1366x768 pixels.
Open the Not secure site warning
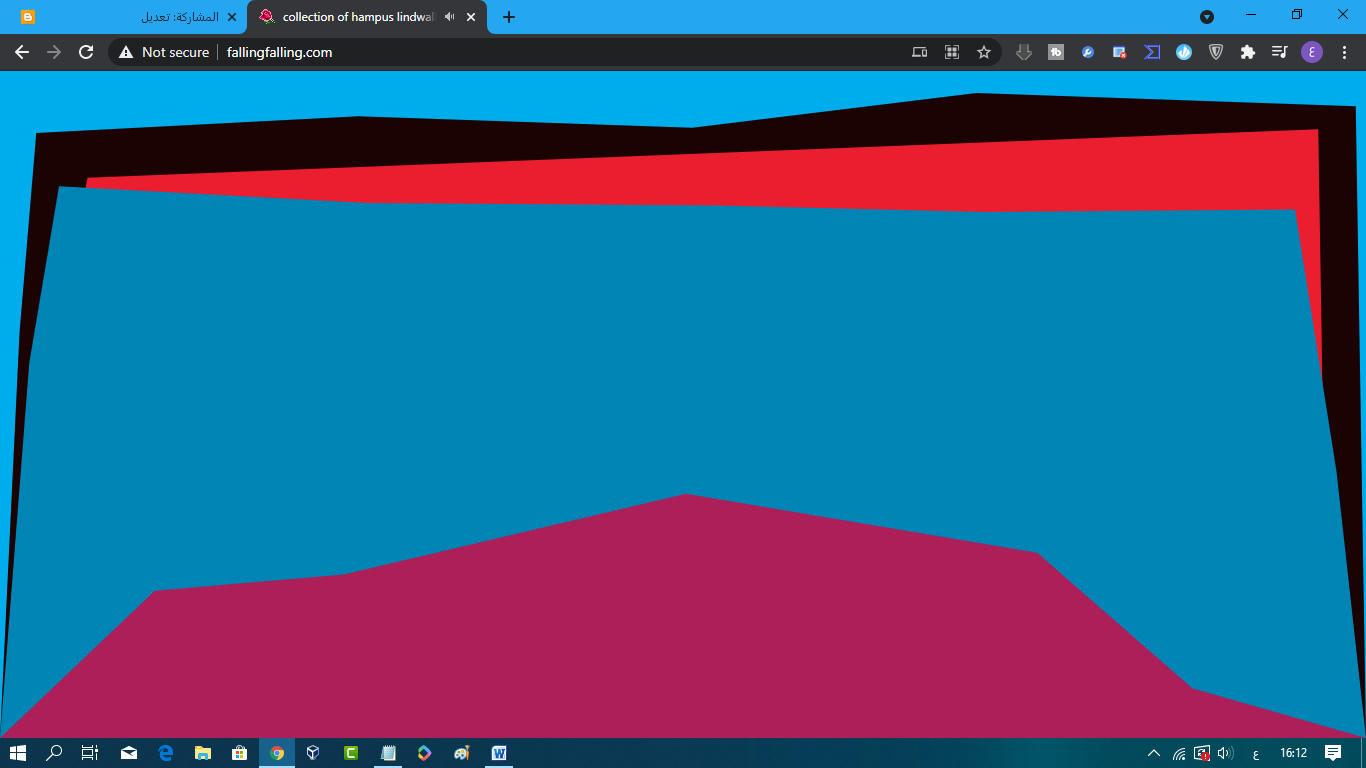(x=164, y=52)
